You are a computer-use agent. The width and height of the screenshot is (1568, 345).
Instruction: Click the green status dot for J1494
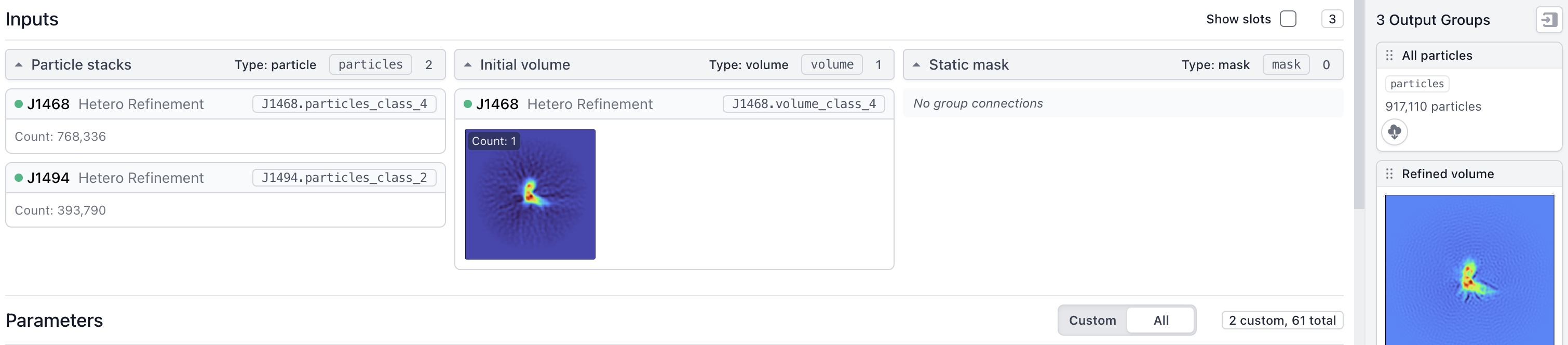click(x=19, y=178)
